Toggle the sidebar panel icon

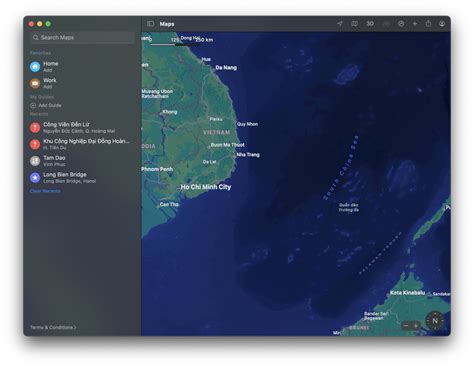(x=150, y=24)
